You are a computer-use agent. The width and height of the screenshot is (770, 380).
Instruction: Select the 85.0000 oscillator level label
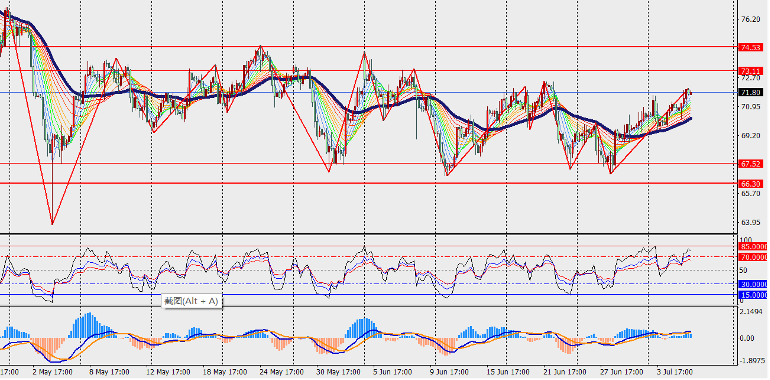753,246
